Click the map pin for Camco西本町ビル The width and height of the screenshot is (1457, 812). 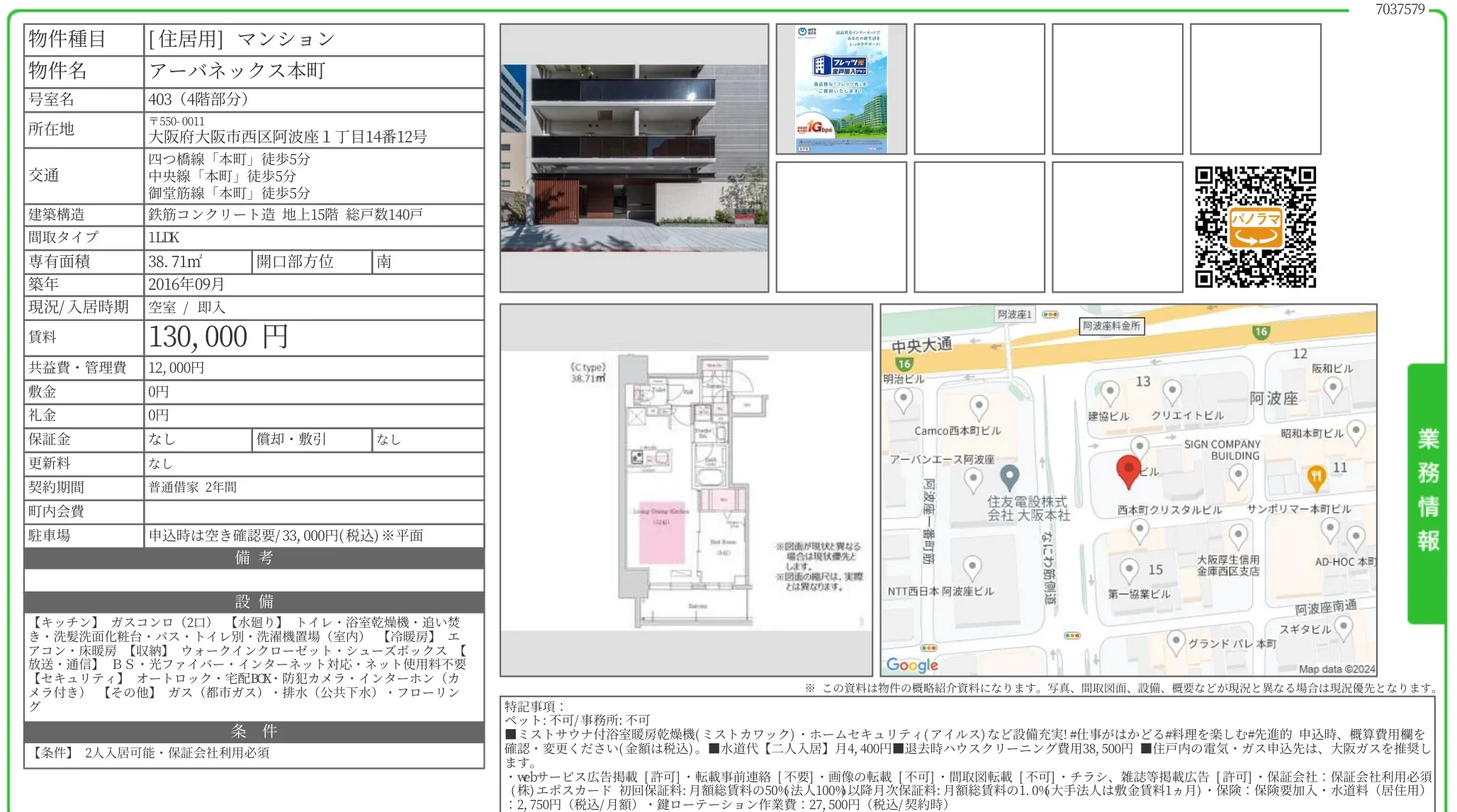click(x=979, y=407)
